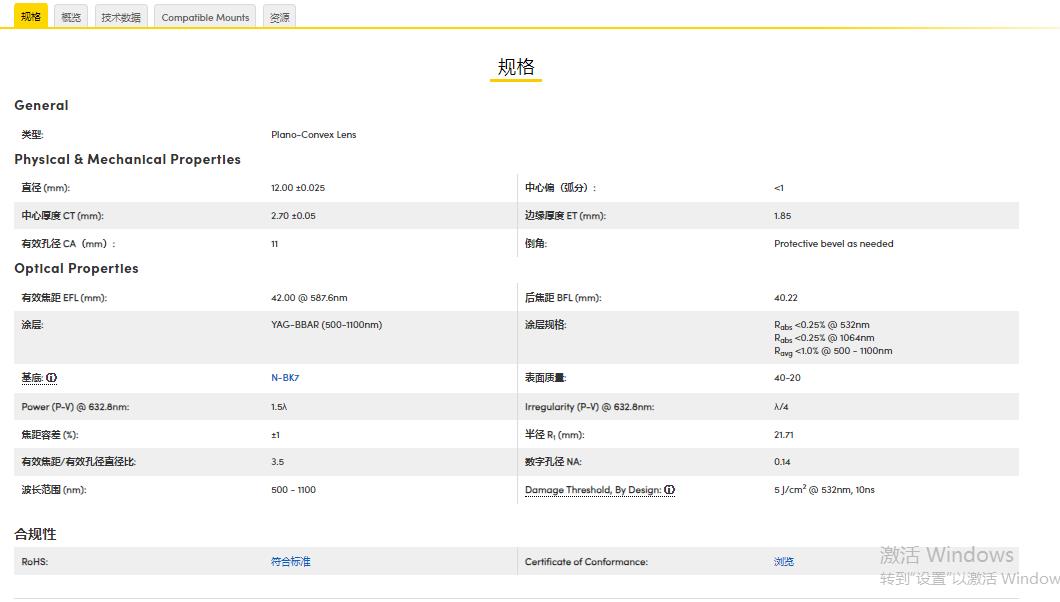Open the N-BK7 substrate material link
The width and height of the screenshot is (1060, 602).
point(283,377)
